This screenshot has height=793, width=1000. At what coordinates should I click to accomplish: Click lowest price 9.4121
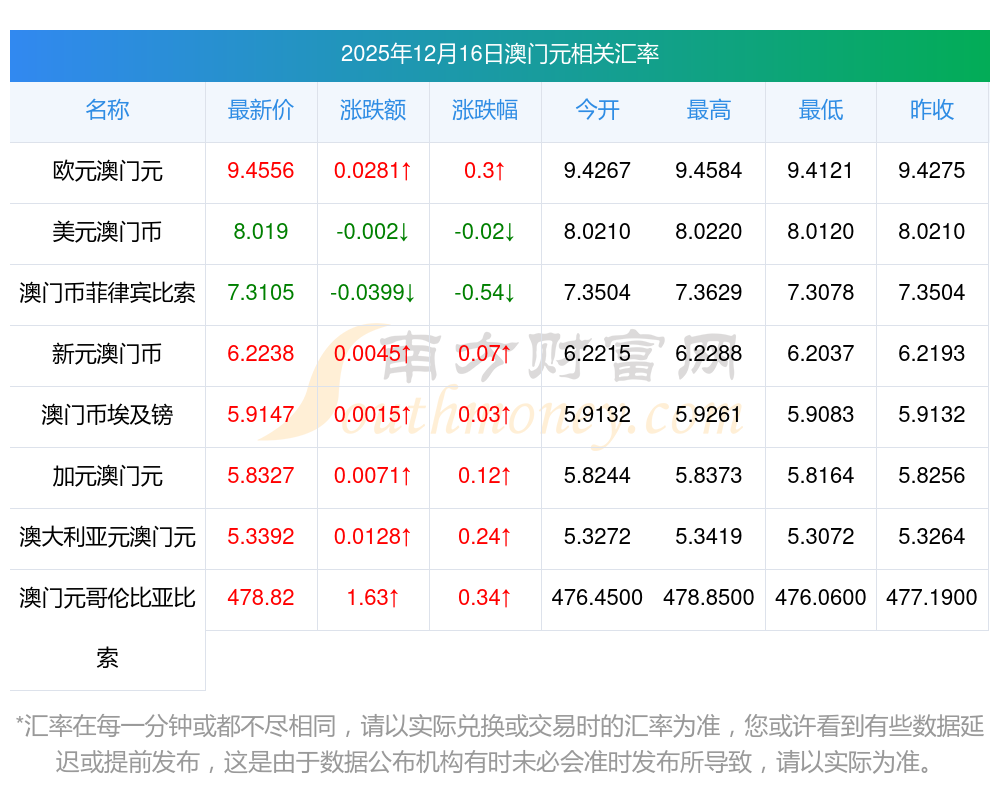coord(820,170)
